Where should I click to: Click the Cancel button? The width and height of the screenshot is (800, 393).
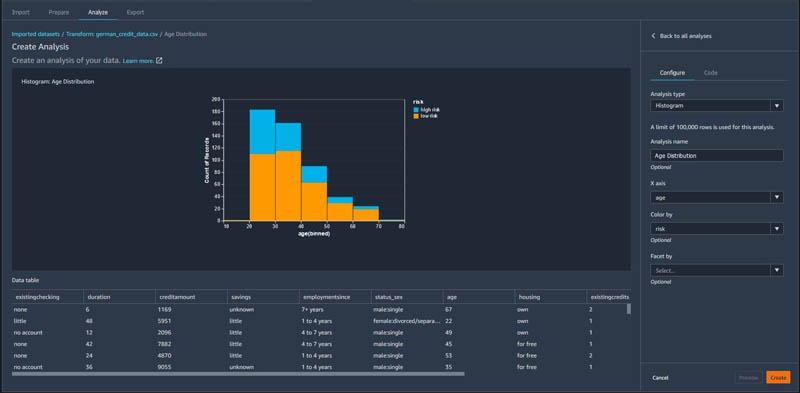(660, 378)
